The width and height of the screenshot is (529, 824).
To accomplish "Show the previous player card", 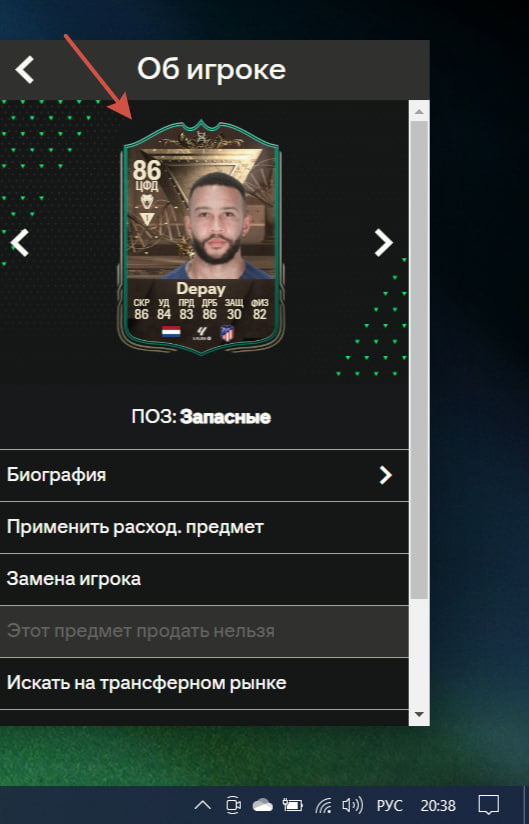I will [x=19, y=243].
